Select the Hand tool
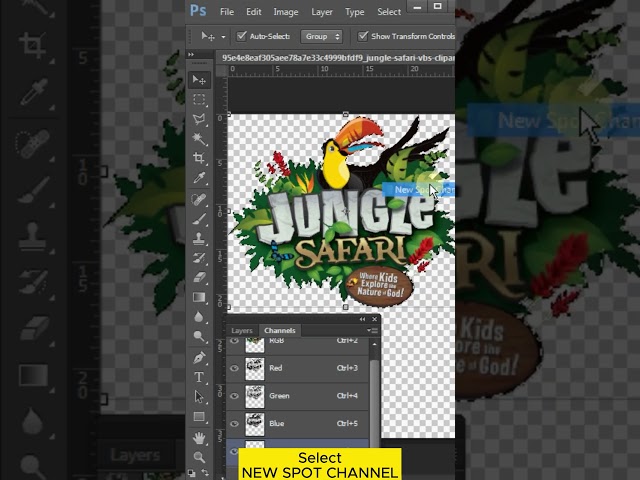This screenshot has width=640, height=480. coord(199,438)
